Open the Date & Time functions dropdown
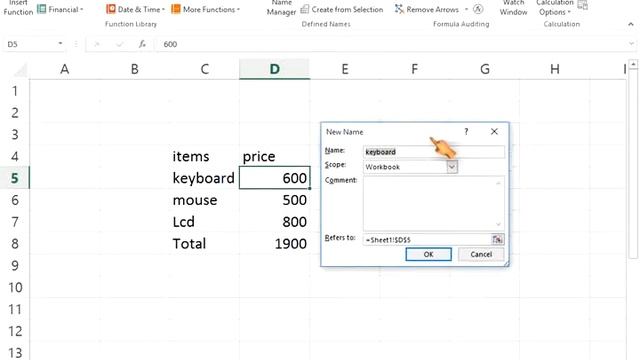Viewport: 640px width, 360px height. (x=135, y=9)
